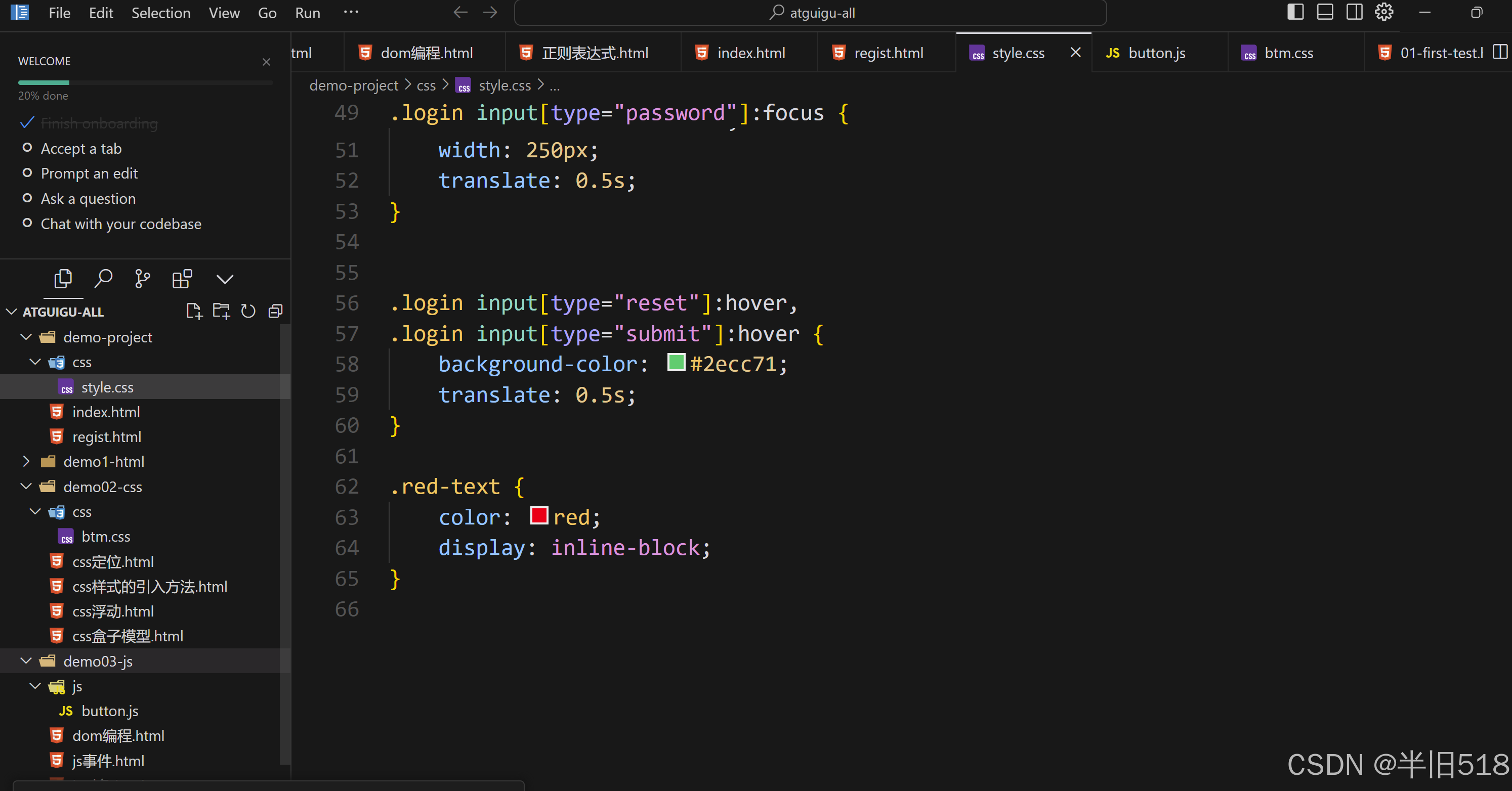Image resolution: width=1512 pixels, height=791 pixels.
Task: Click the green #2ecc71 color swatch
Action: [676, 363]
